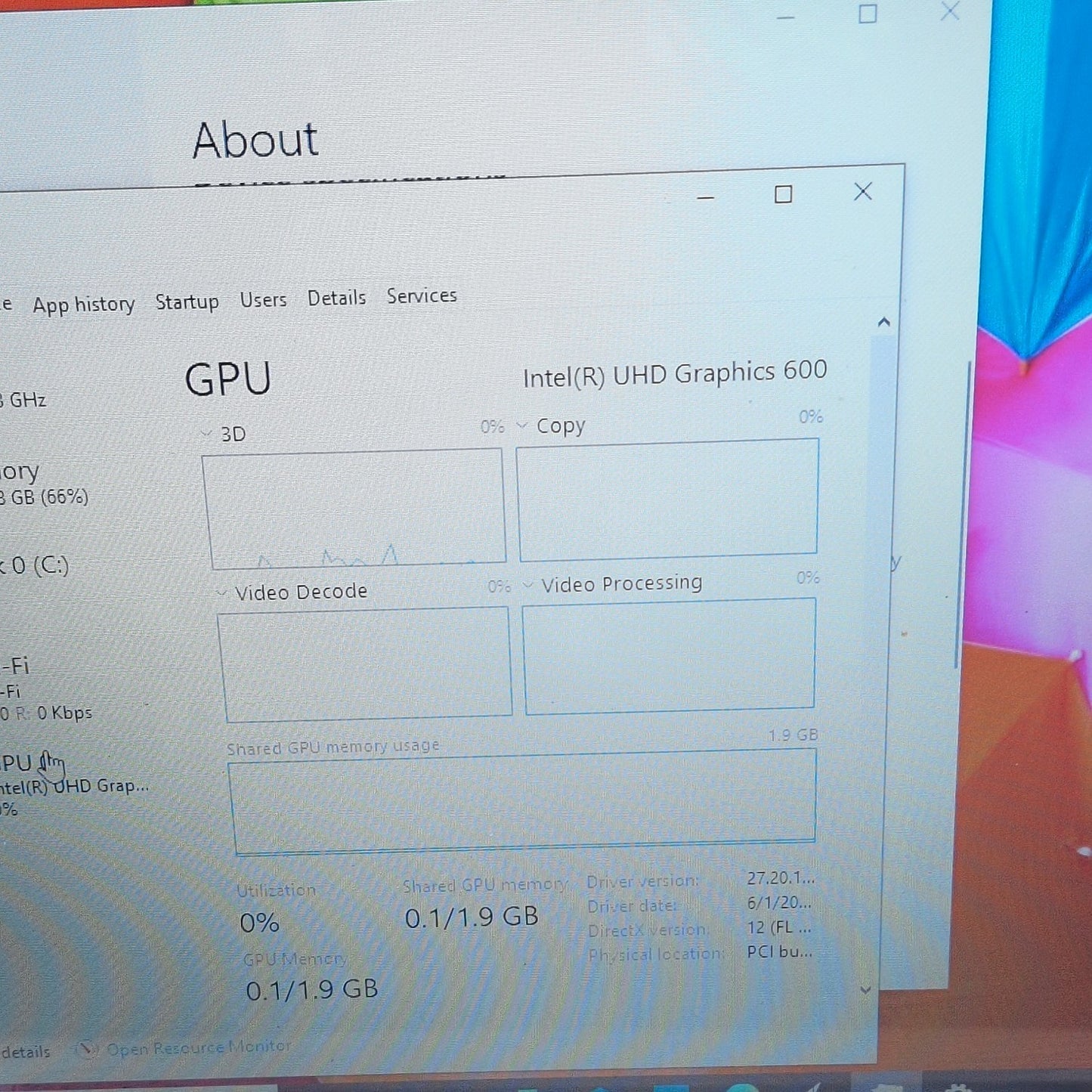Go to the Users tab
The width and height of the screenshot is (1092, 1092).
tap(263, 299)
